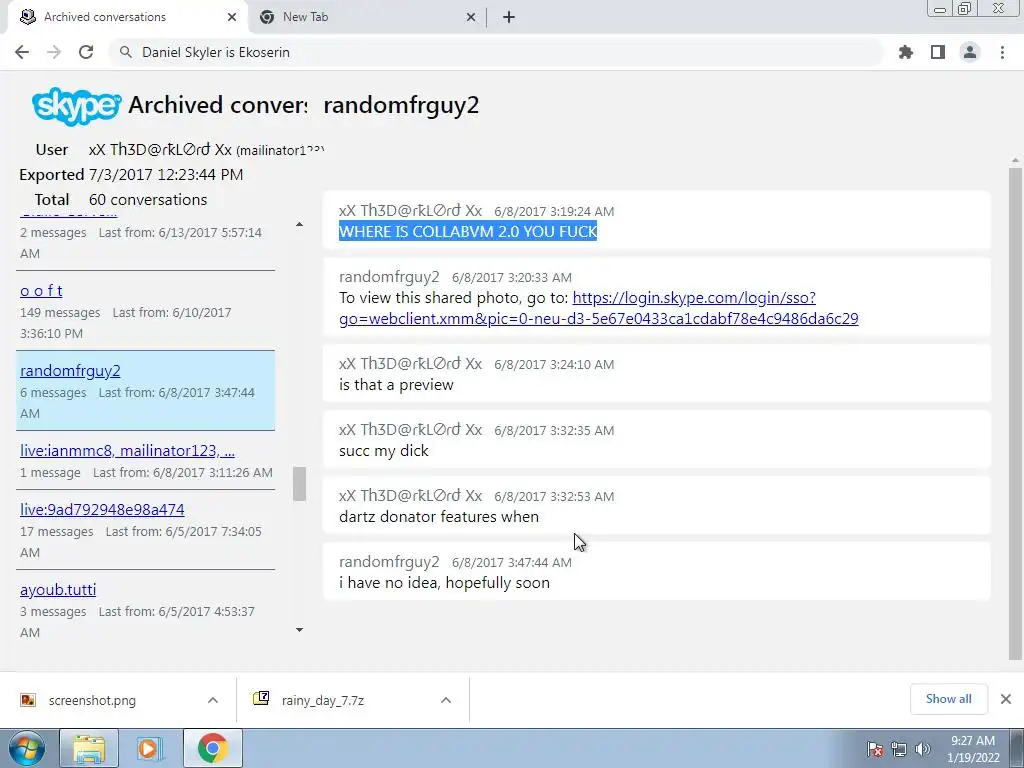Open Chrome three-dot menu
Screen dimensions: 1024x768
[1002, 52]
